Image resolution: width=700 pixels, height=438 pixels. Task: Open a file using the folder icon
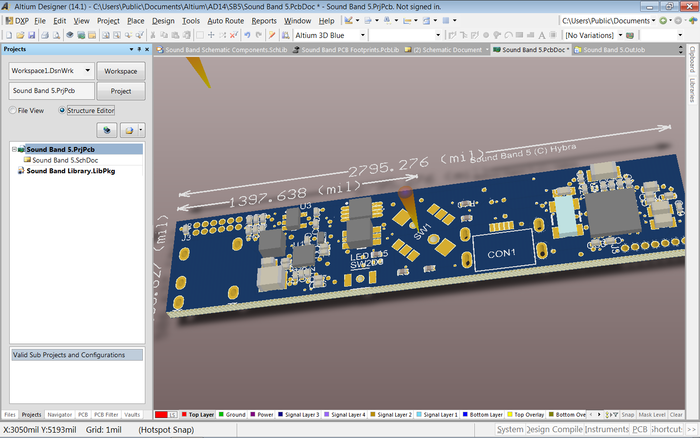(20, 35)
